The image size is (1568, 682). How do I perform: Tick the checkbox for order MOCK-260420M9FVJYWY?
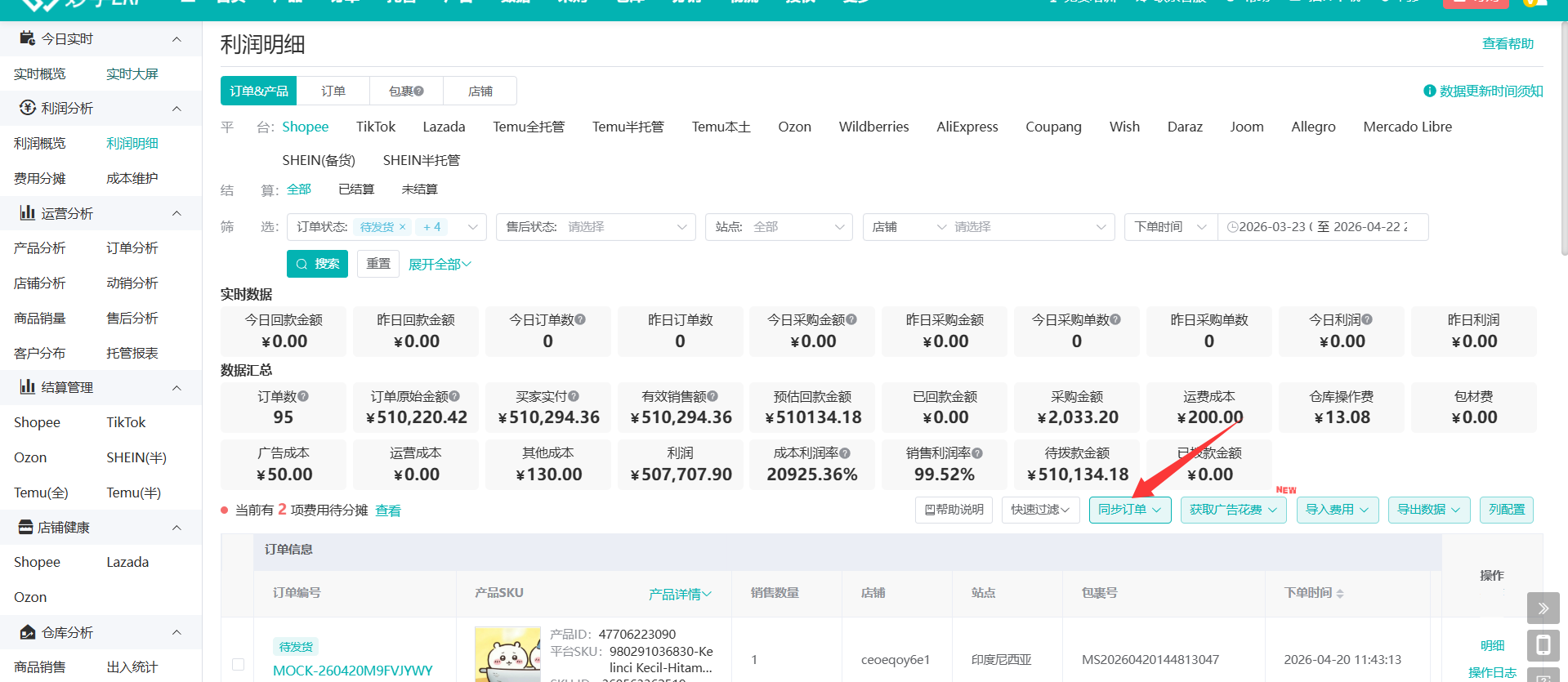[238, 664]
